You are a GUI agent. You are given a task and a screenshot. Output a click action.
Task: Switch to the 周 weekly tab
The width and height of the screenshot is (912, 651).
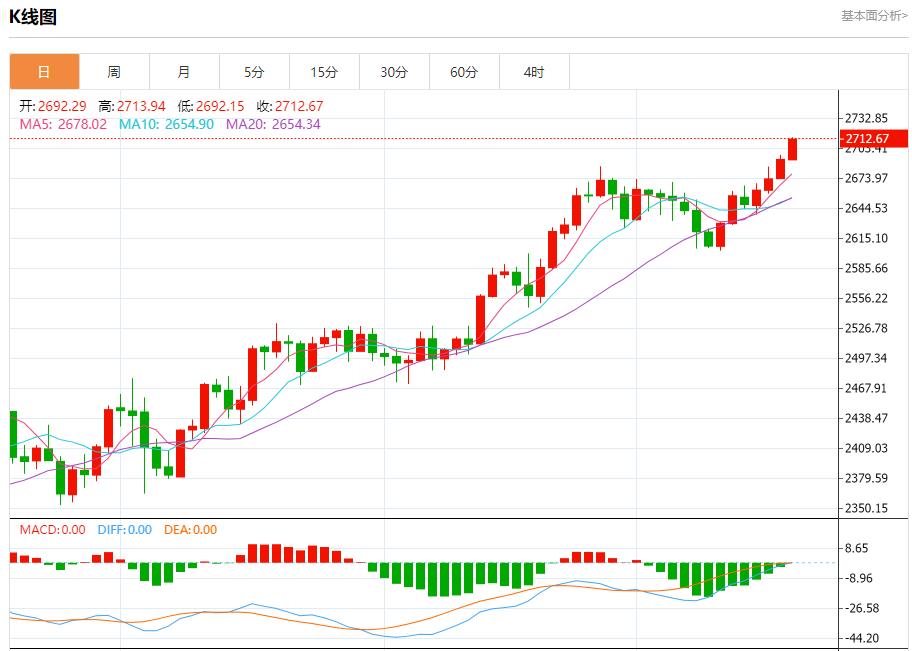[x=114, y=72]
